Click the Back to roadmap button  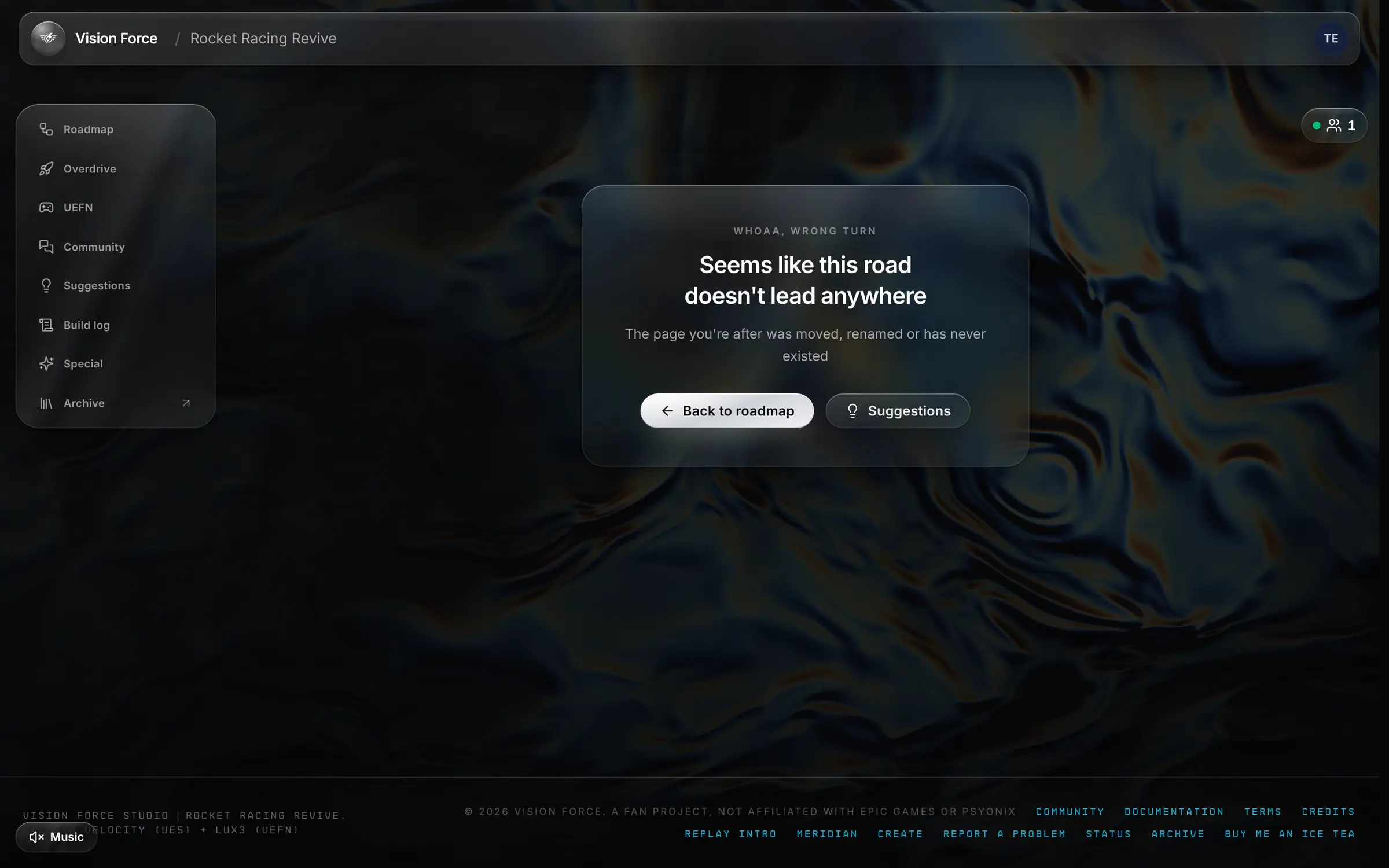727,411
